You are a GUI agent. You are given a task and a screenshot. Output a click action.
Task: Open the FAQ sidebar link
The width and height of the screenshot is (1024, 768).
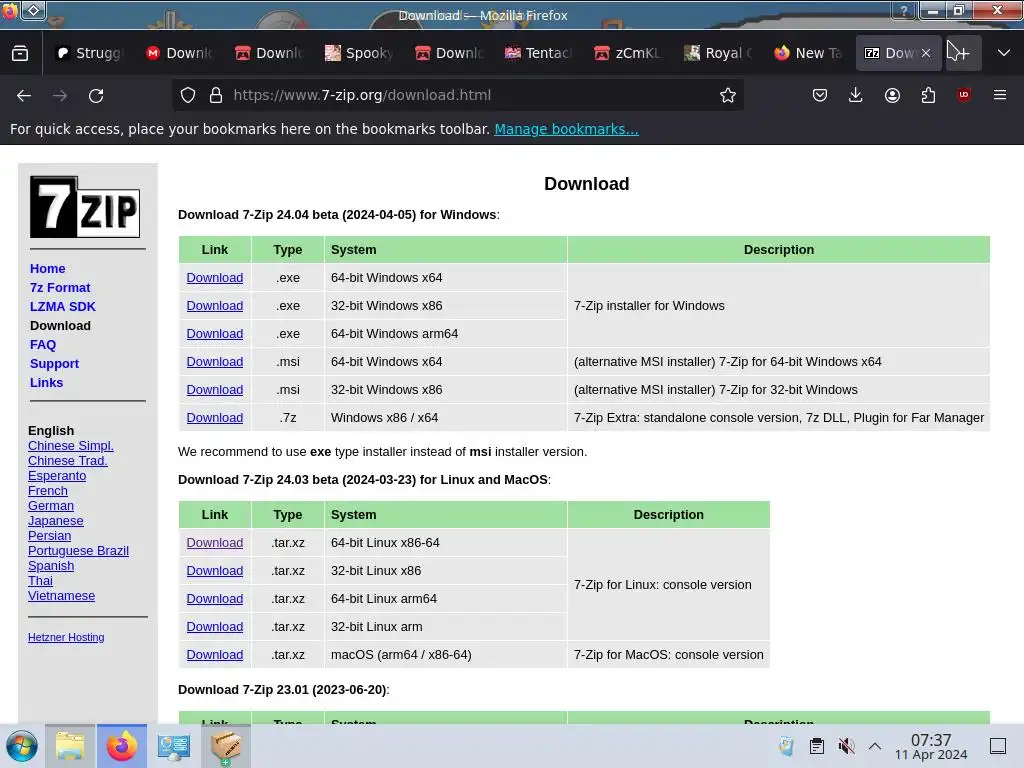(43, 344)
